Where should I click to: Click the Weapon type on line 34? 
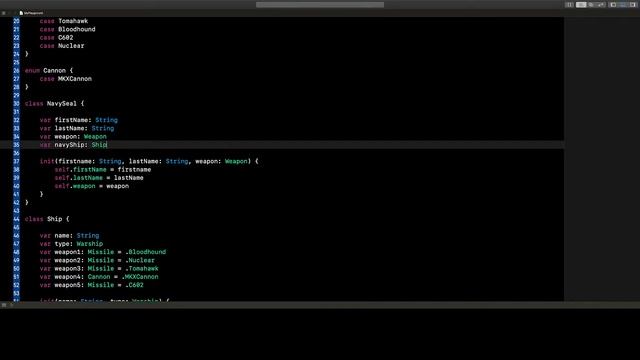[x=95, y=136]
